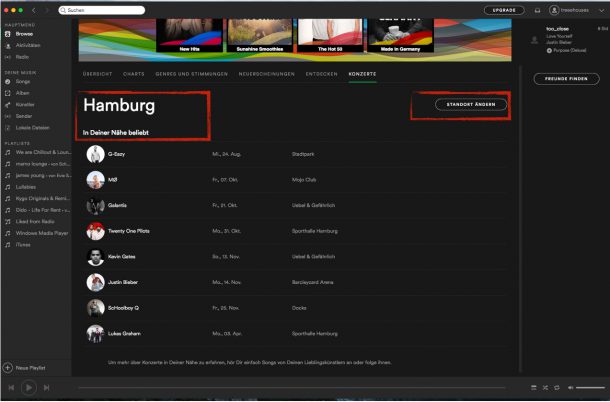This screenshot has width=610, height=402.
Task: Click the Galantis artist avatar
Action: point(95,205)
